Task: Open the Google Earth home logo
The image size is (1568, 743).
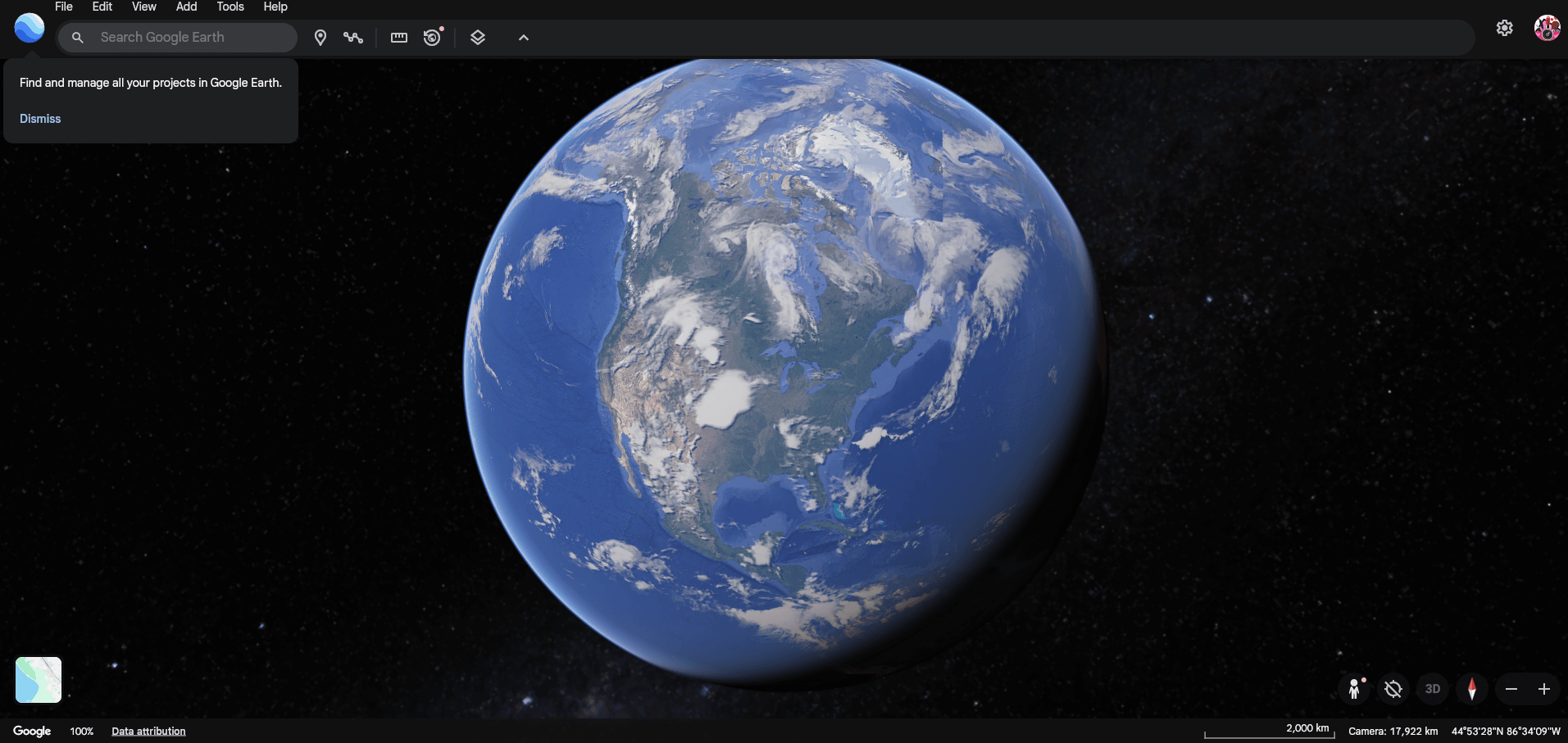Action: (x=30, y=29)
